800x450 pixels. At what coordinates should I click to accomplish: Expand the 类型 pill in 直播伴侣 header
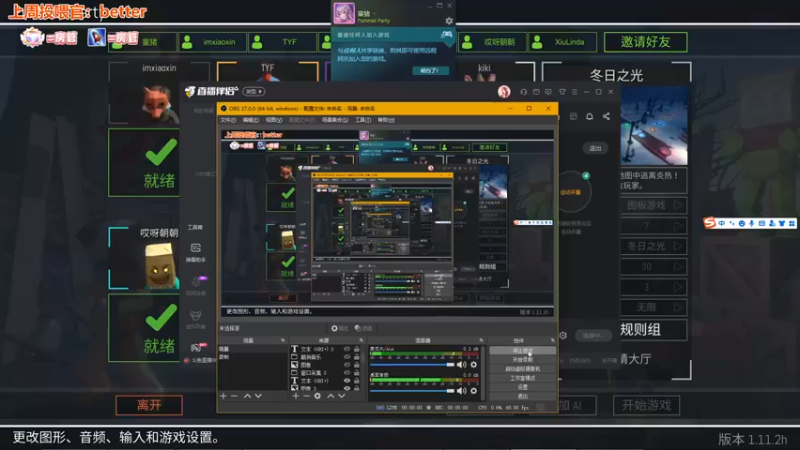[x=254, y=91]
